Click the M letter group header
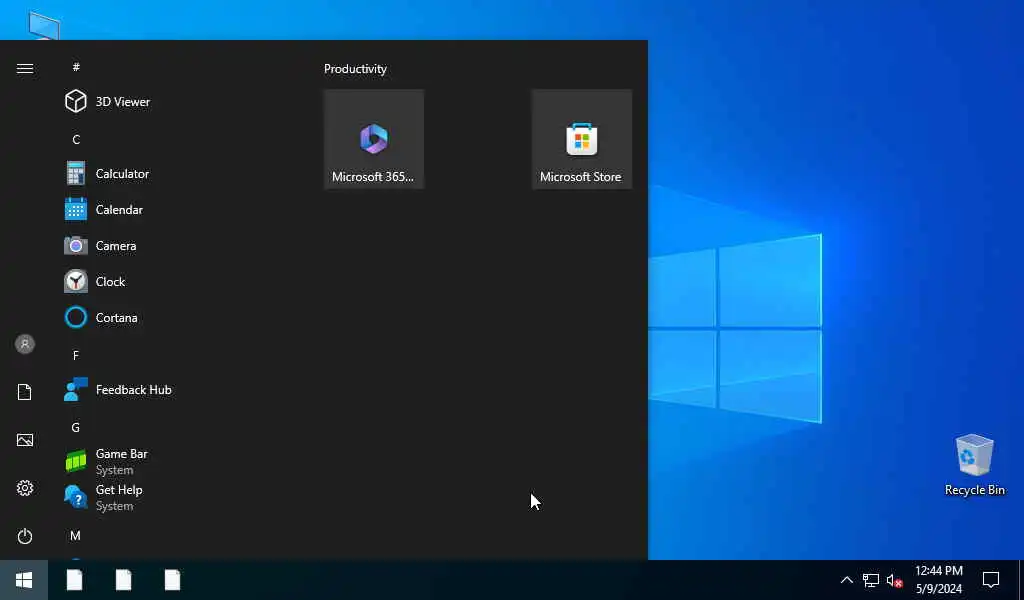Image resolution: width=1024 pixels, height=600 pixels. (76, 535)
